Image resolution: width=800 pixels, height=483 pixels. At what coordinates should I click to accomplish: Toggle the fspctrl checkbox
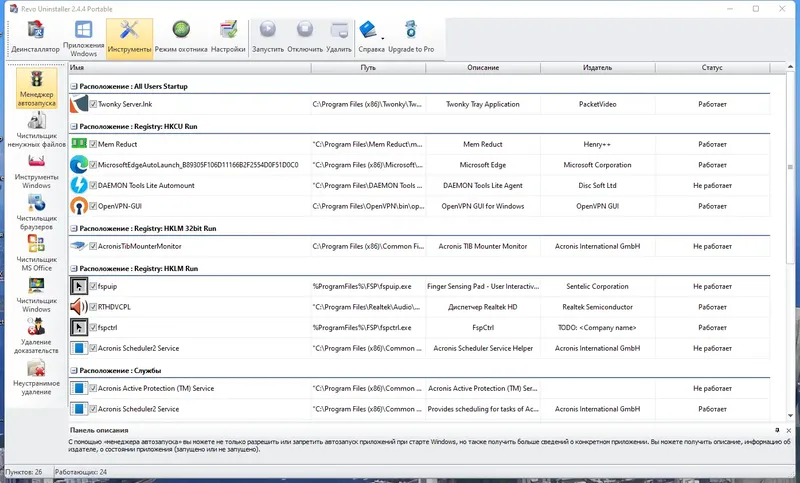coord(93,327)
